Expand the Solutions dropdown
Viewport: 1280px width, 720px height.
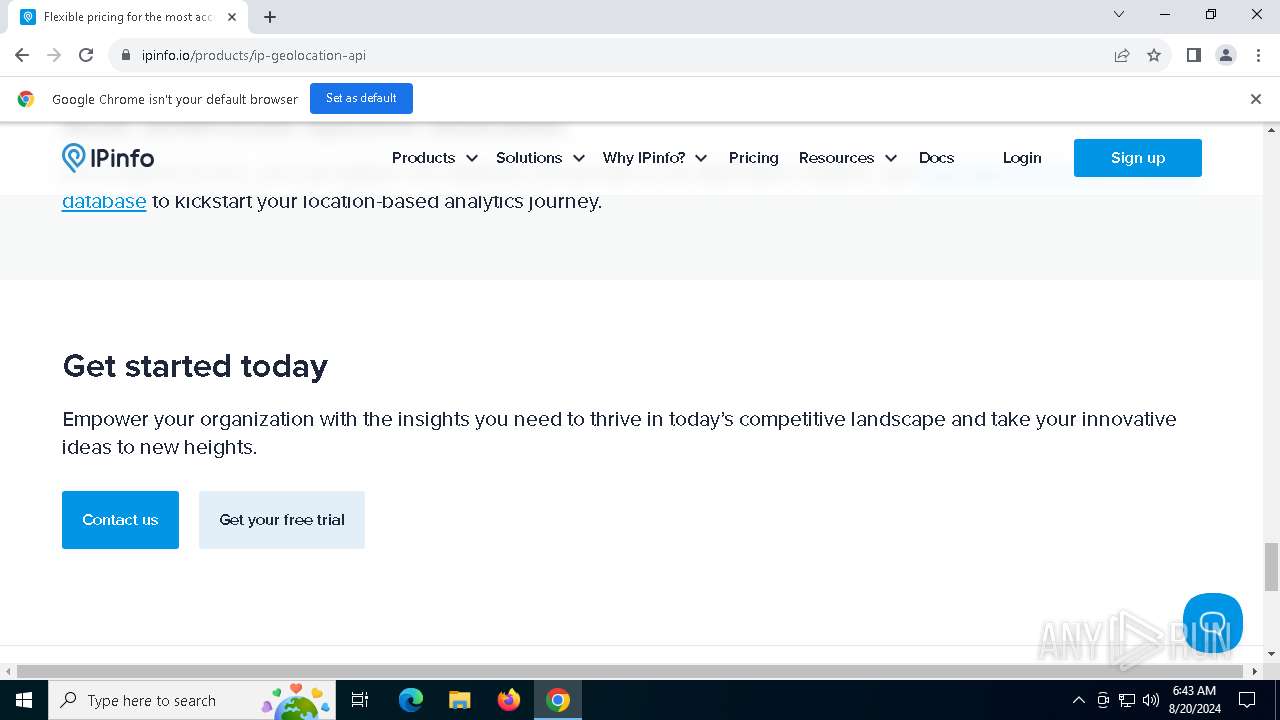coord(540,158)
